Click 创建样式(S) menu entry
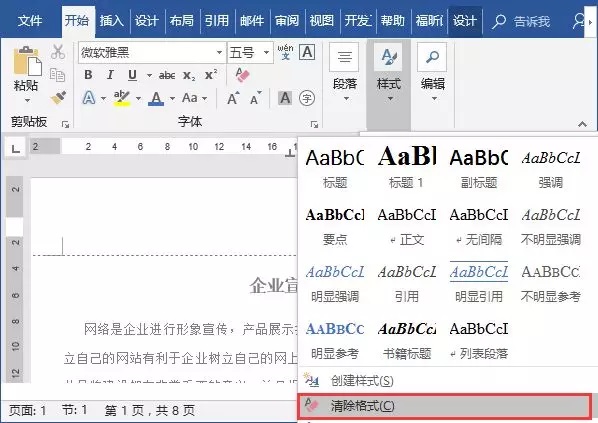The image size is (598, 423). [x=447, y=381]
